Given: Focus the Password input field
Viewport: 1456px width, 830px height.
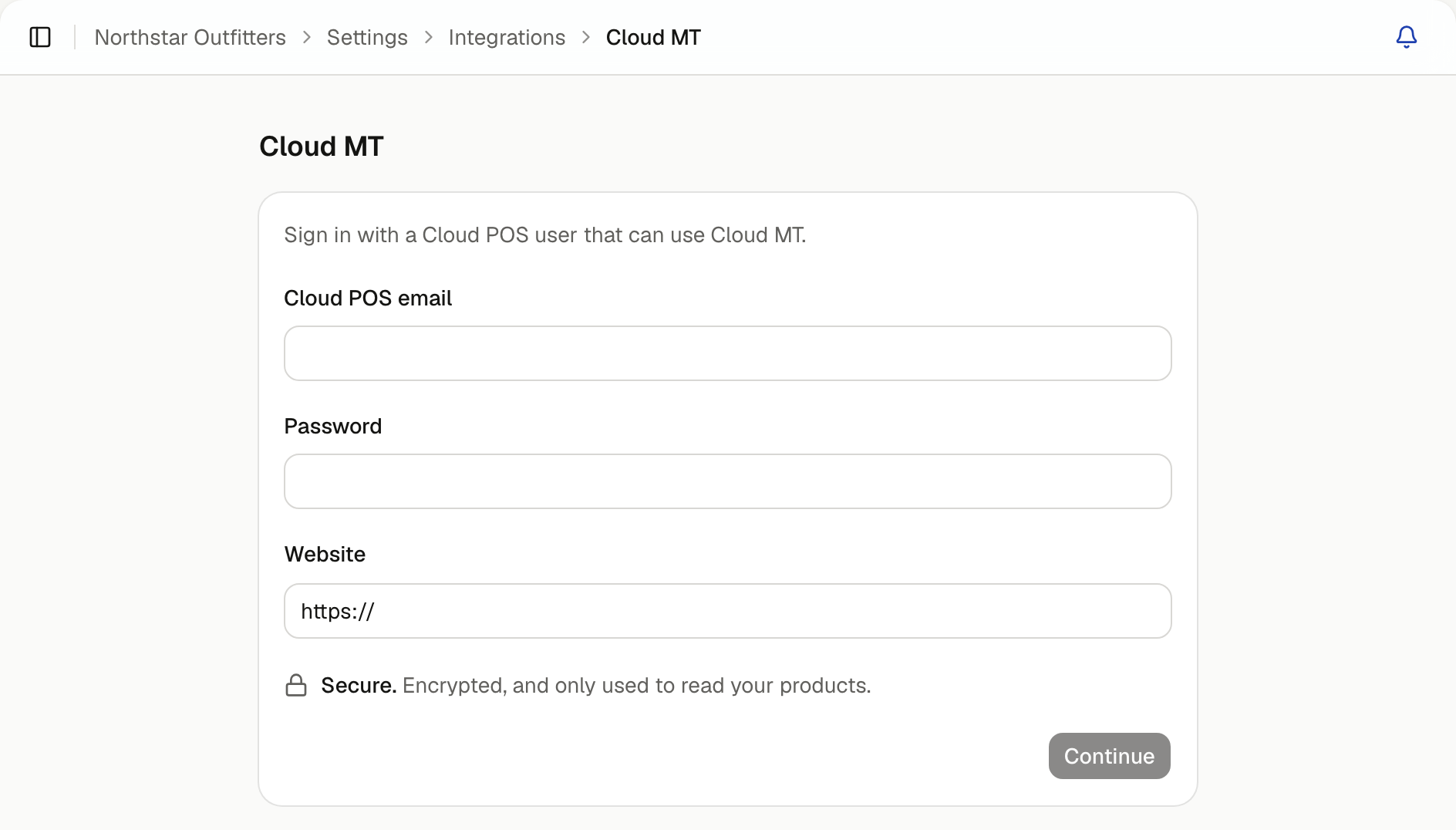Looking at the screenshot, I should [728, 481].
